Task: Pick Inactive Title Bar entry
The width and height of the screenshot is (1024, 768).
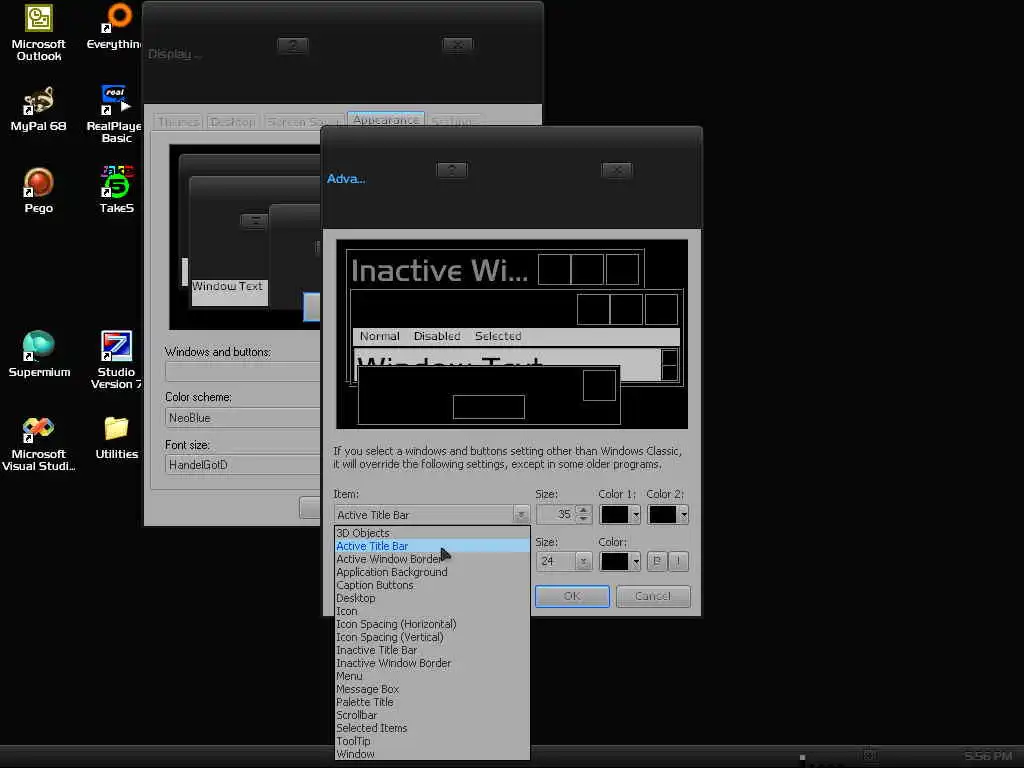Action: (432, 650)
